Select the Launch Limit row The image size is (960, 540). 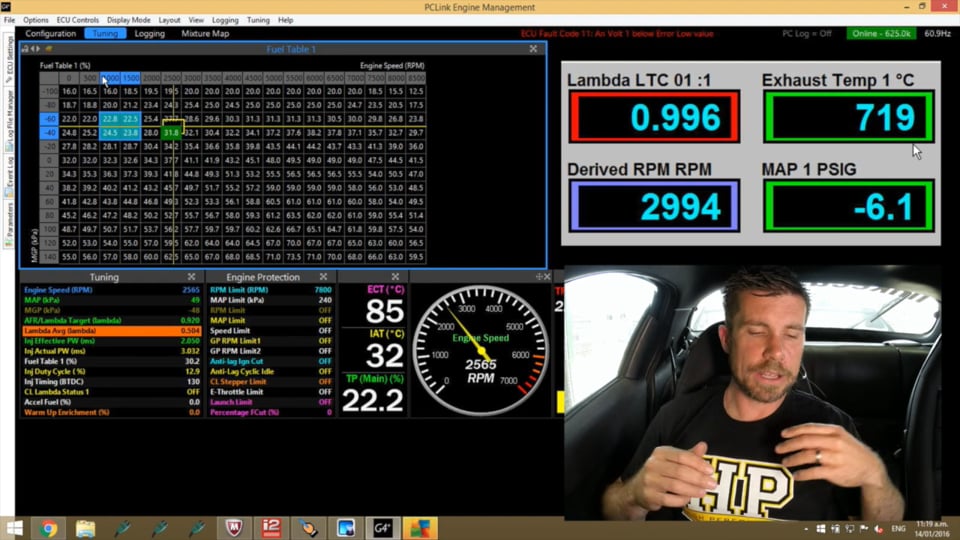point(270,402)
